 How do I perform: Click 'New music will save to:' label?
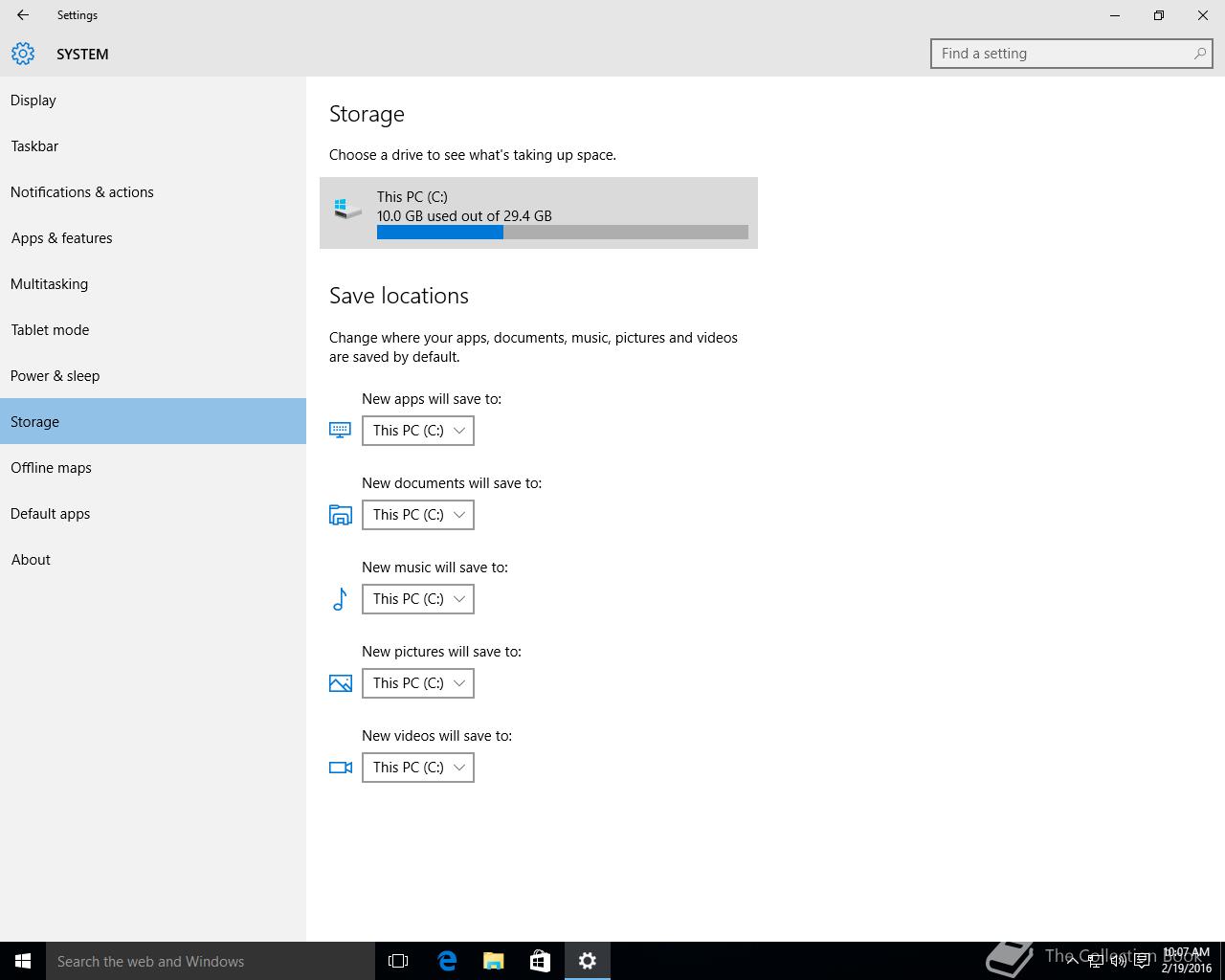[434, 568]
